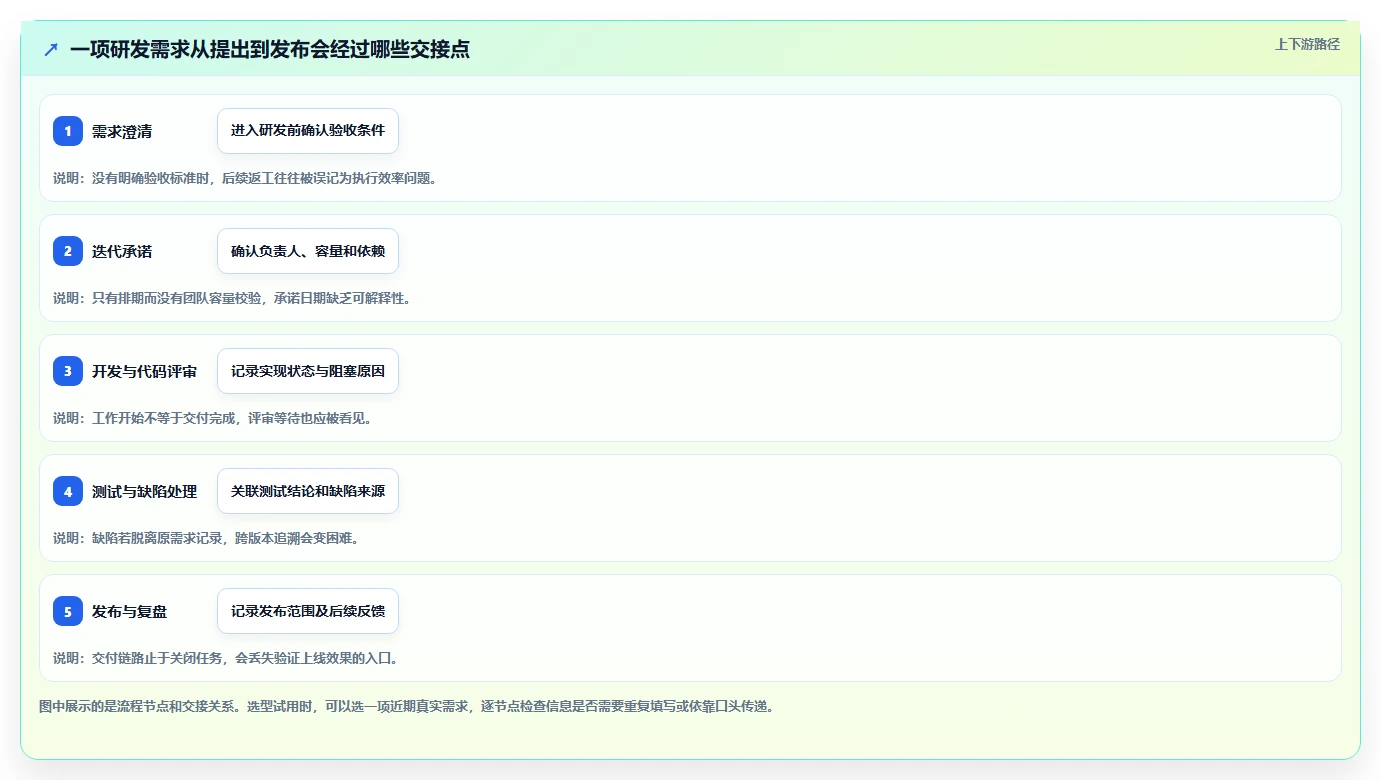
Task: Click the 测试与缺陷处理 step title
Action: (144, 492)
